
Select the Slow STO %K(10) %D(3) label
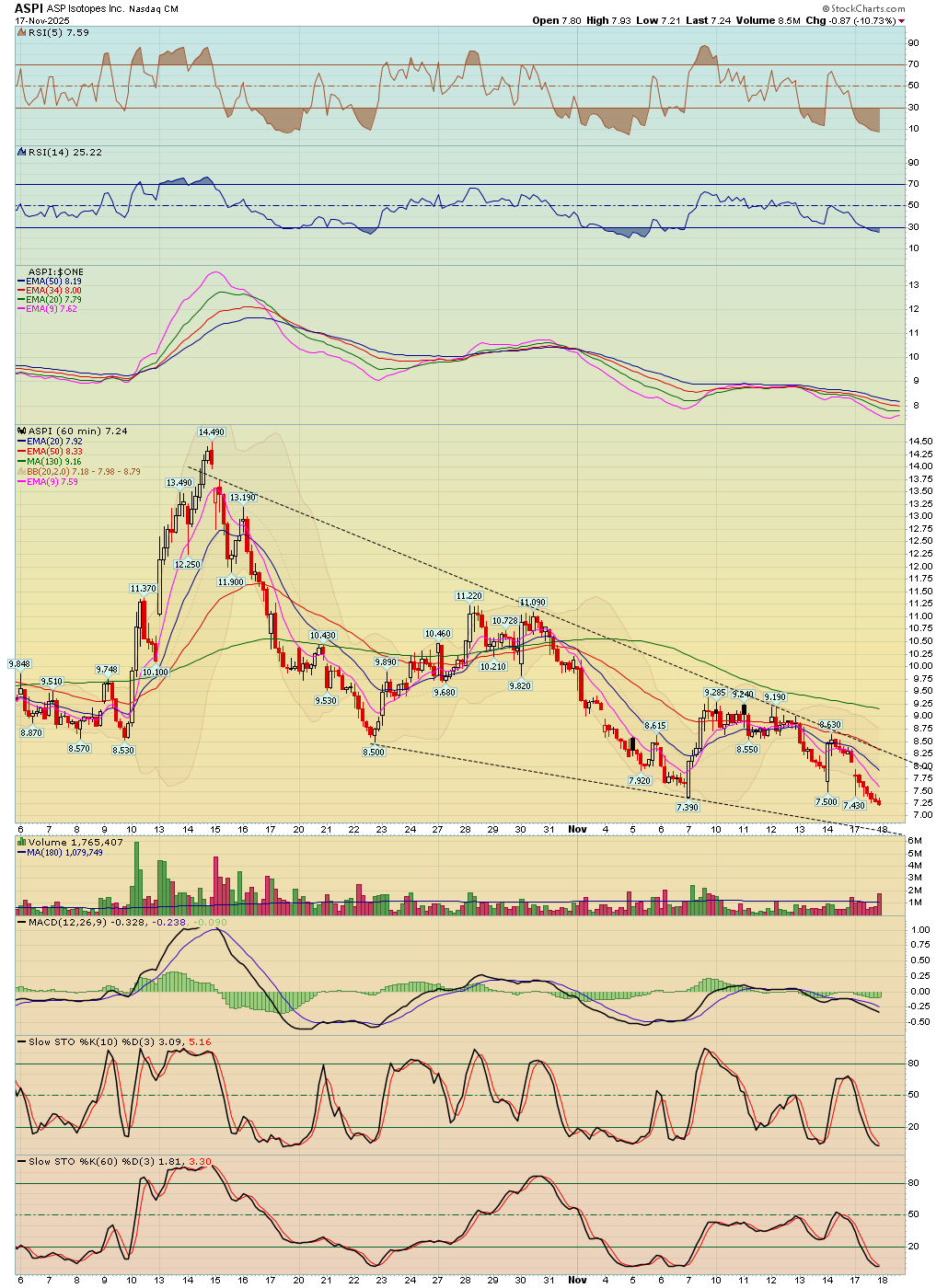click(92, 1041)
